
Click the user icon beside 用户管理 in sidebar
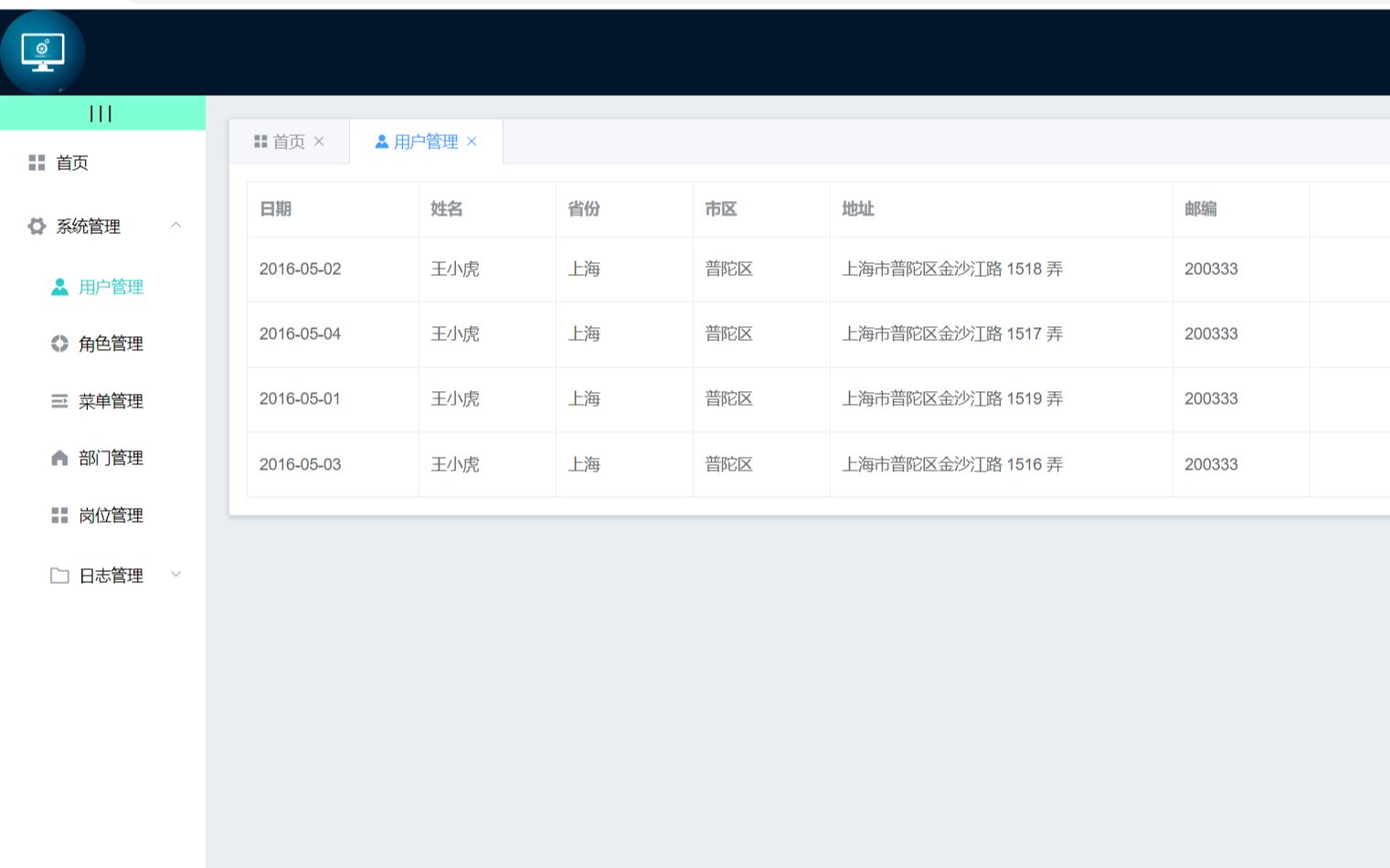59,287
